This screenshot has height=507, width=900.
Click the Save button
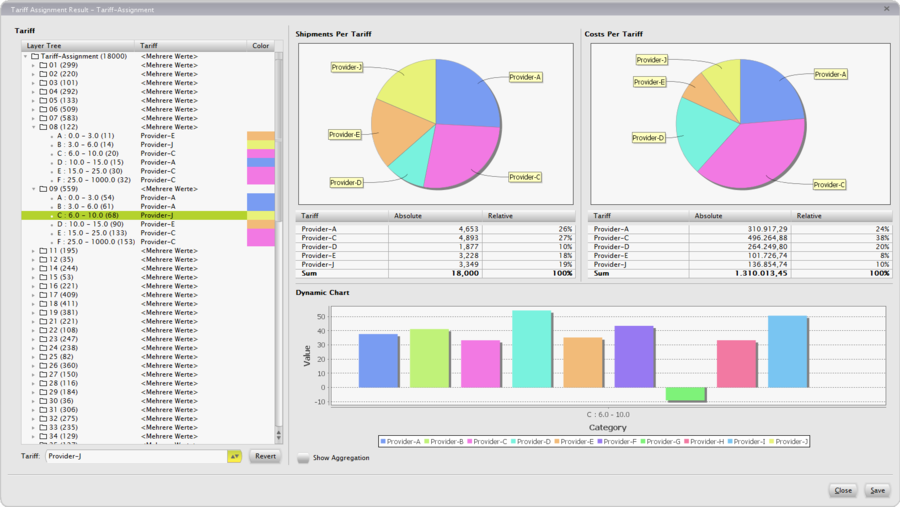[877, 490]
